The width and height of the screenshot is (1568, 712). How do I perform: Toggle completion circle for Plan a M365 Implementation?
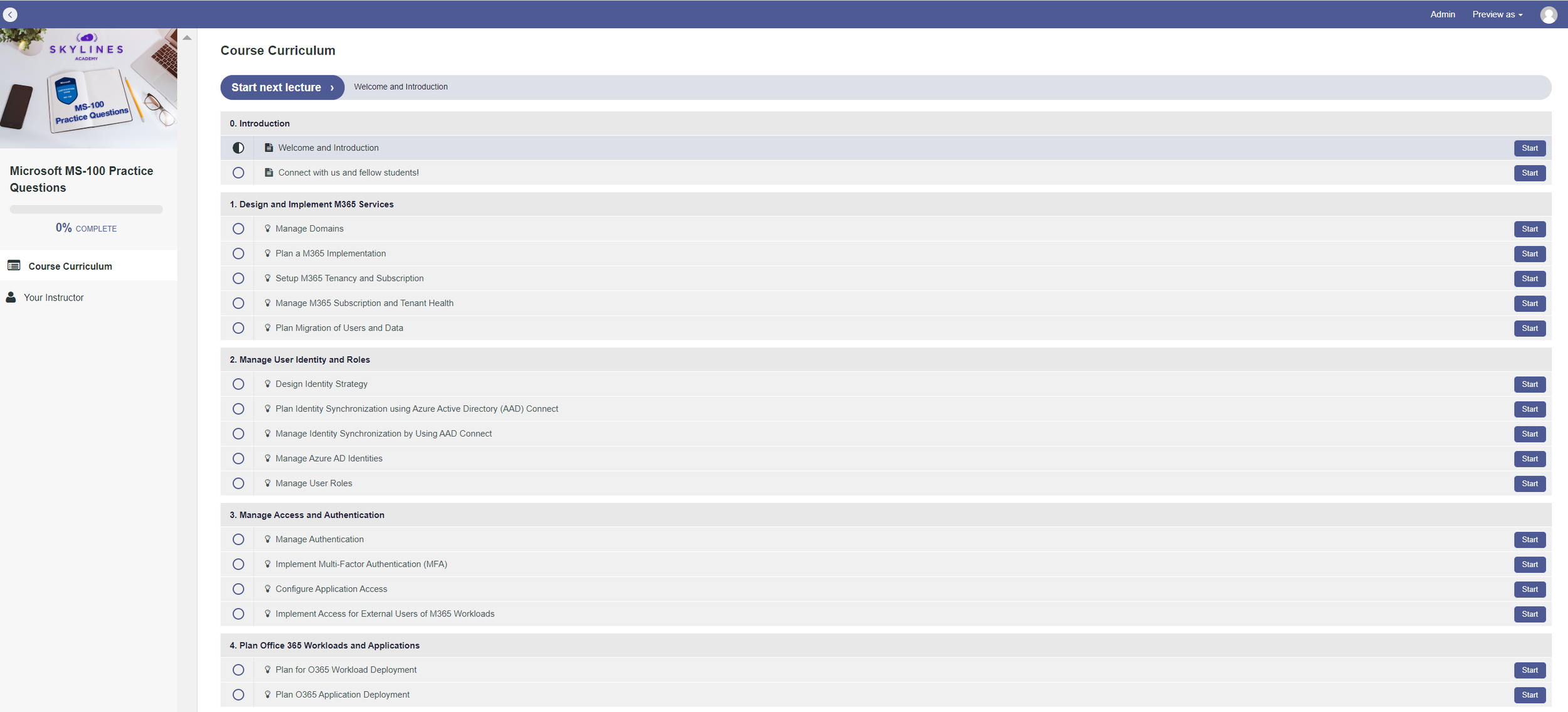click(x=238, y=253)
